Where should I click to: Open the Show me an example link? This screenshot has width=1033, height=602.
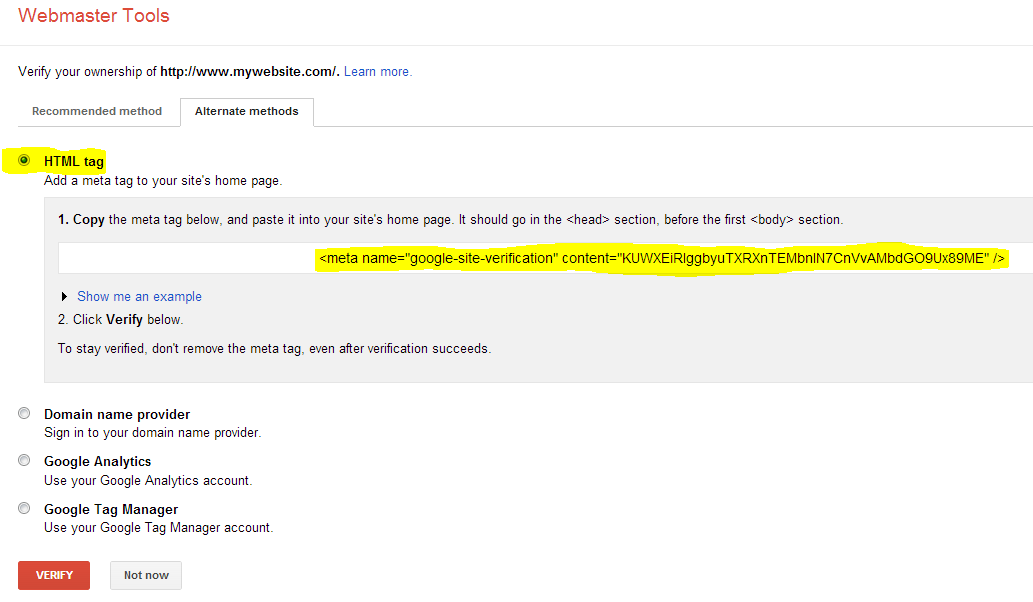coord(139,296)
